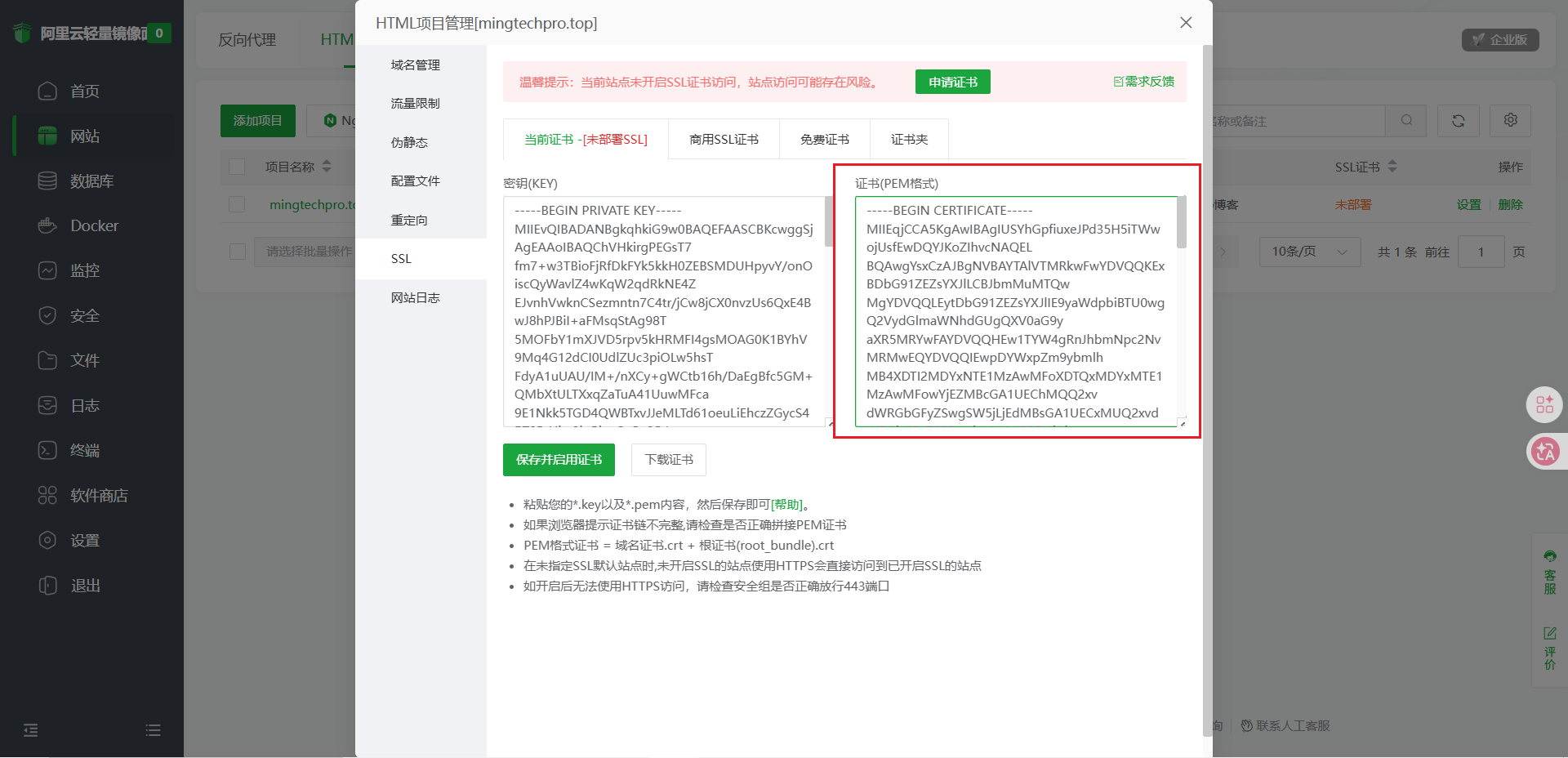Click 保存并启用证书 button
Image resolution: width=1568 pixels, height=758 pixels.
click(559, 460)
